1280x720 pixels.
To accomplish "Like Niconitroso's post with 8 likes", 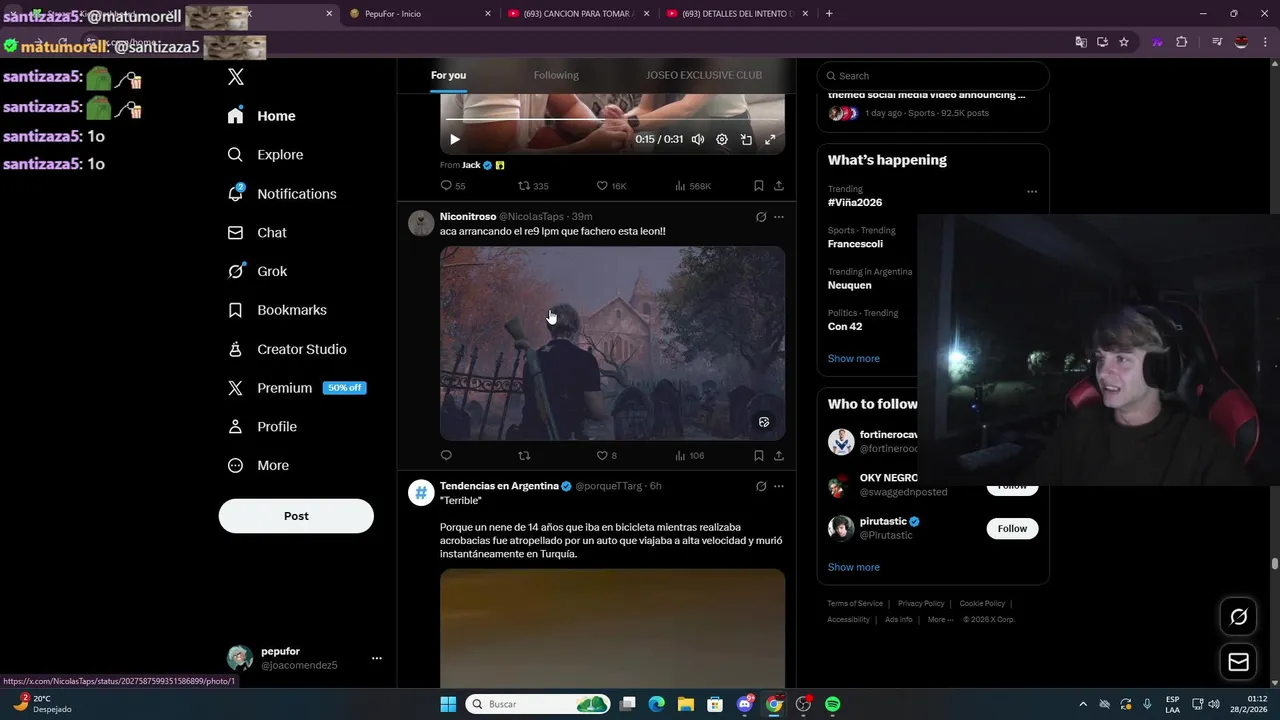I will [606, 456].
